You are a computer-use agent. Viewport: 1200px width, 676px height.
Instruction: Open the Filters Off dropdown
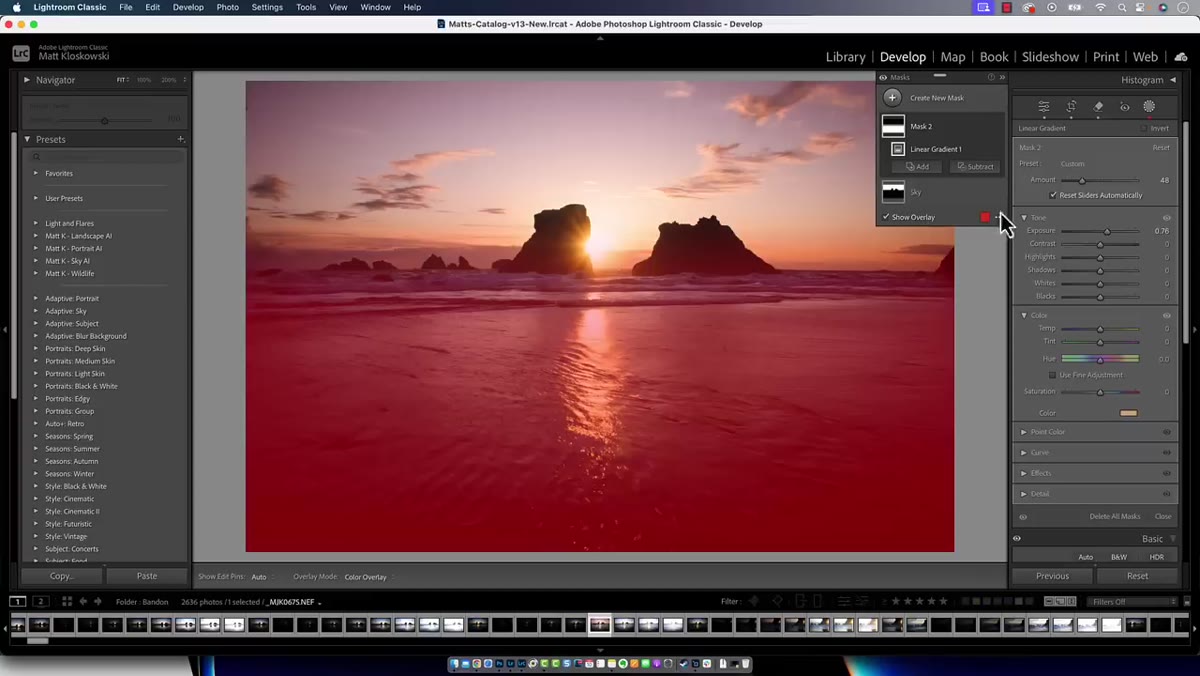(x=1134, y=601)
